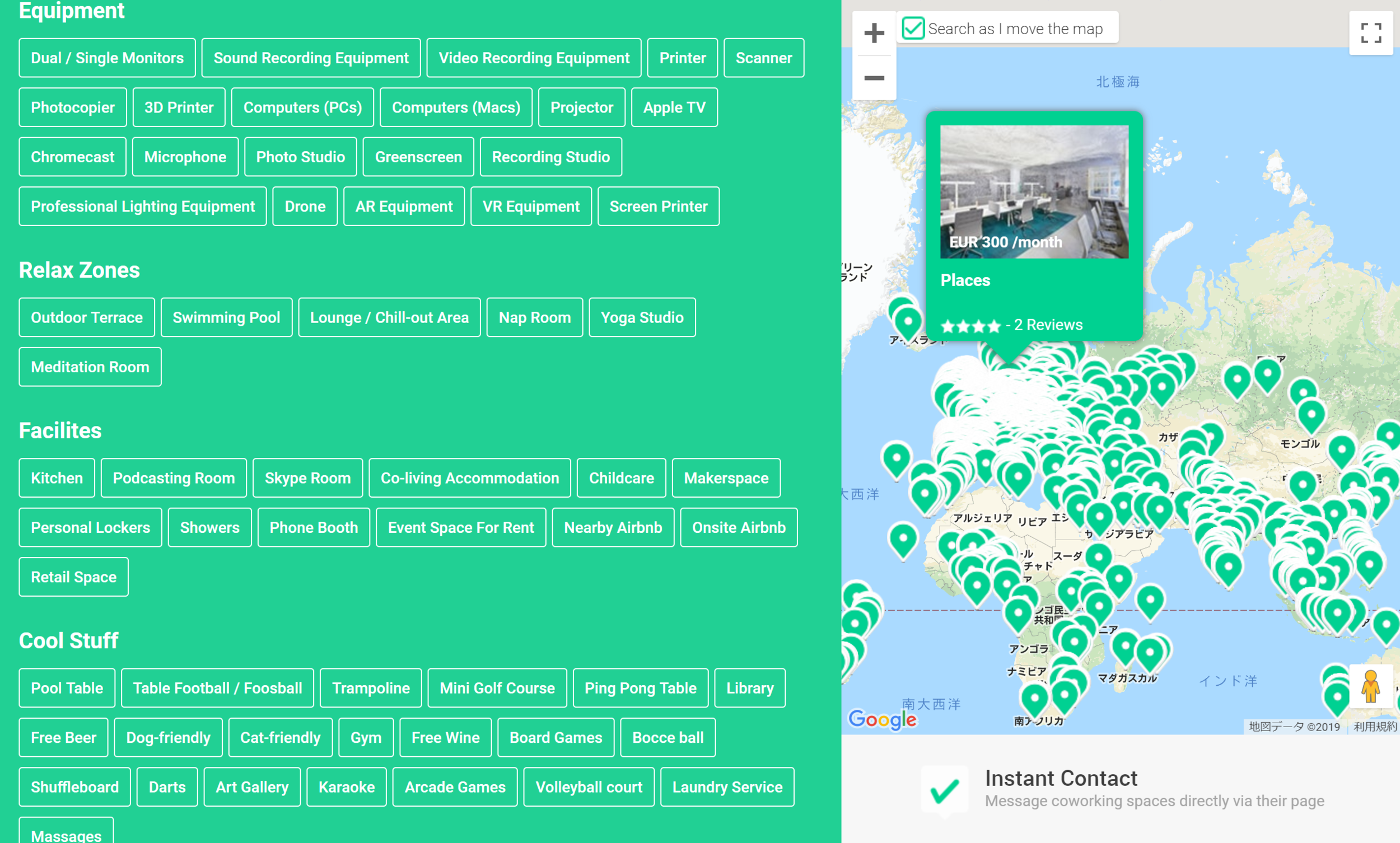Select the Podcasting Room facility filter

tap(174, 478)
